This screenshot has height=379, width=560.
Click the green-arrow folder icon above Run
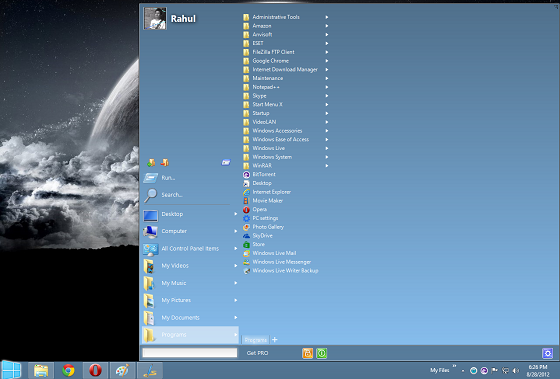click(x=151, y=163)
